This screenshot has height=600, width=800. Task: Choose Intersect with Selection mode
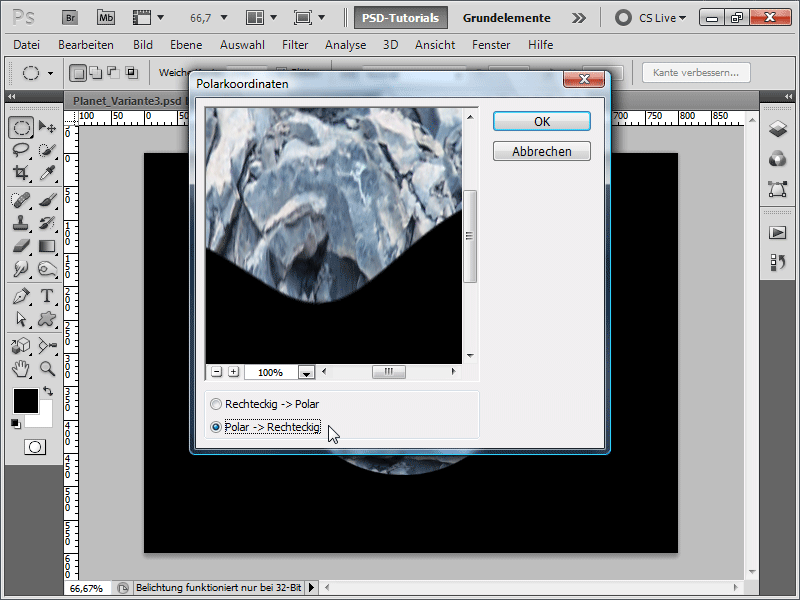pos(132,73)
